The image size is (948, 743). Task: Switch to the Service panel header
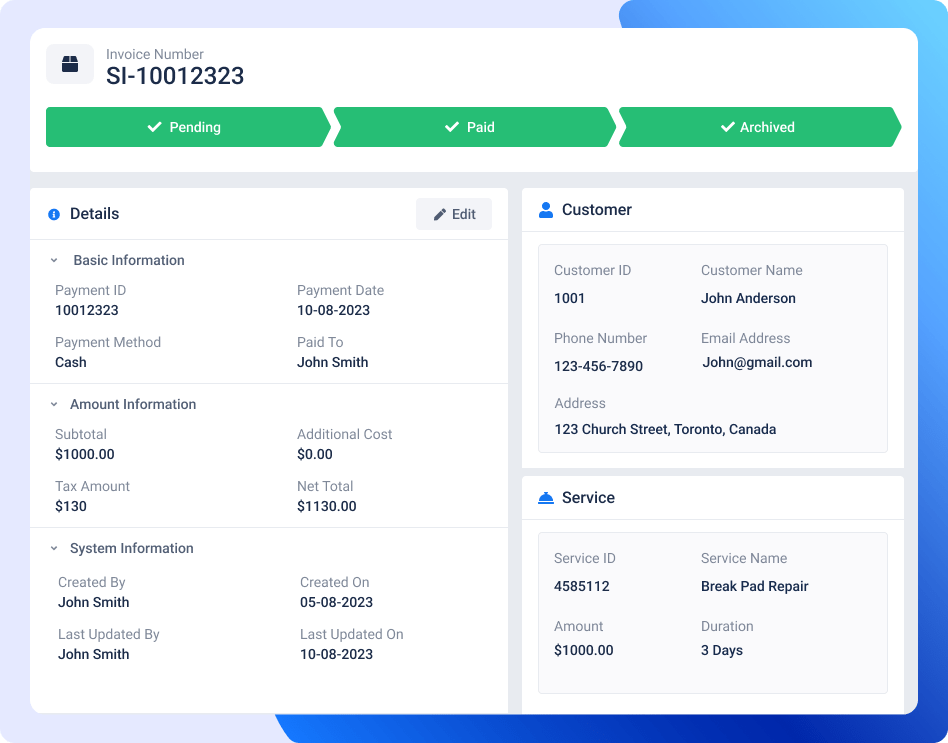pos(589,497)
